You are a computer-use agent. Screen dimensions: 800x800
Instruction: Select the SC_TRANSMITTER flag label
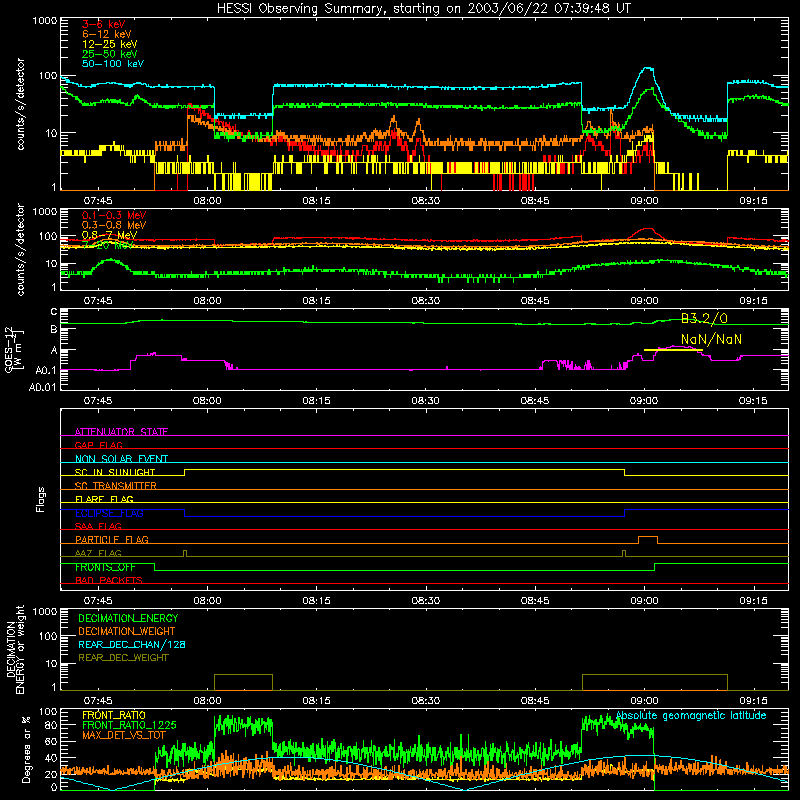coord(116,486)
